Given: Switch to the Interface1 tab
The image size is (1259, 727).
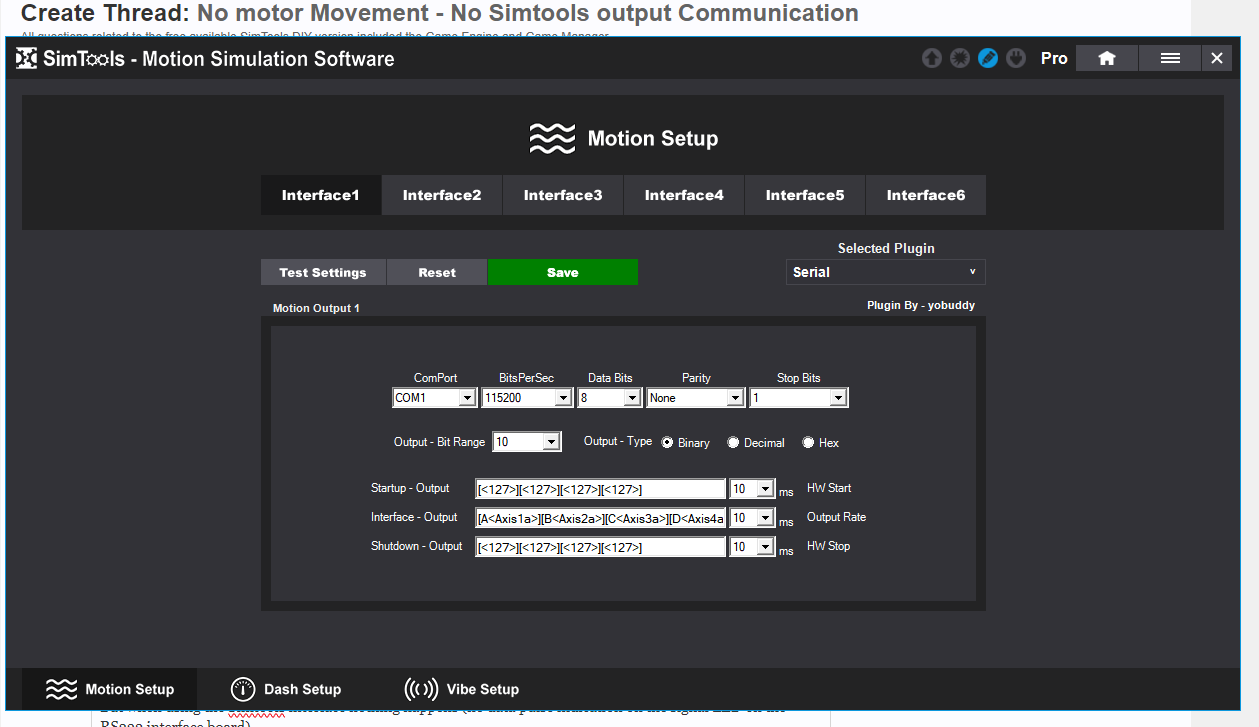Looking at the screenshot, I should point(321,195).
